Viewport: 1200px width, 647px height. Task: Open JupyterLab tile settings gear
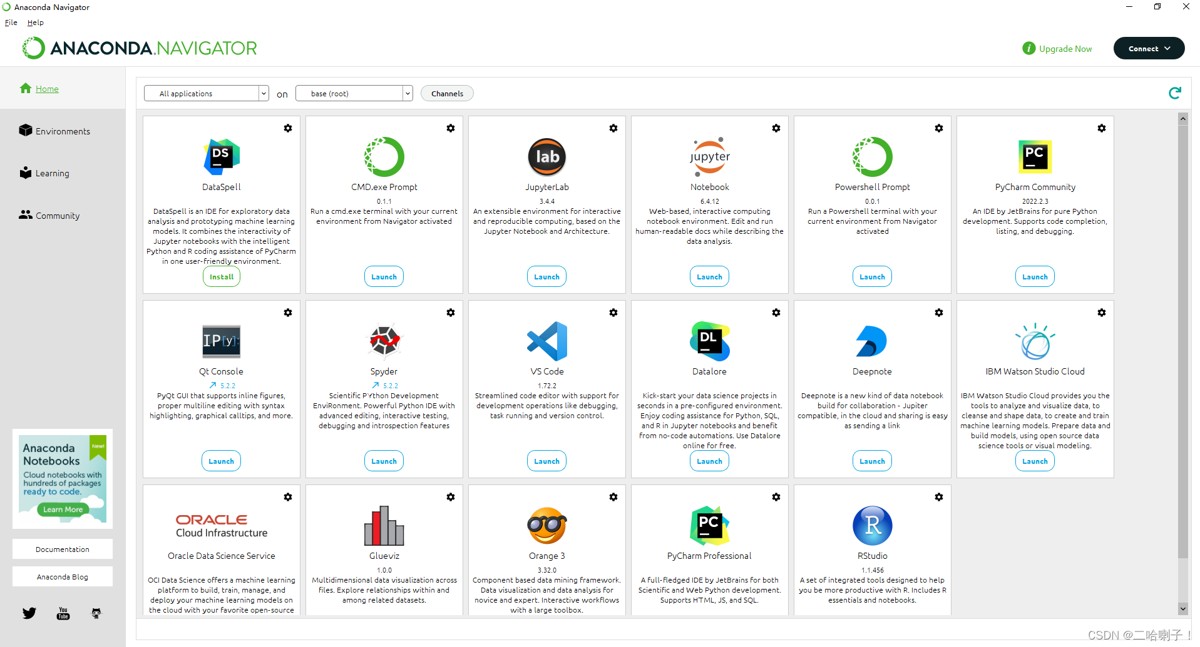pyautogui.click(x=614, y=128)
